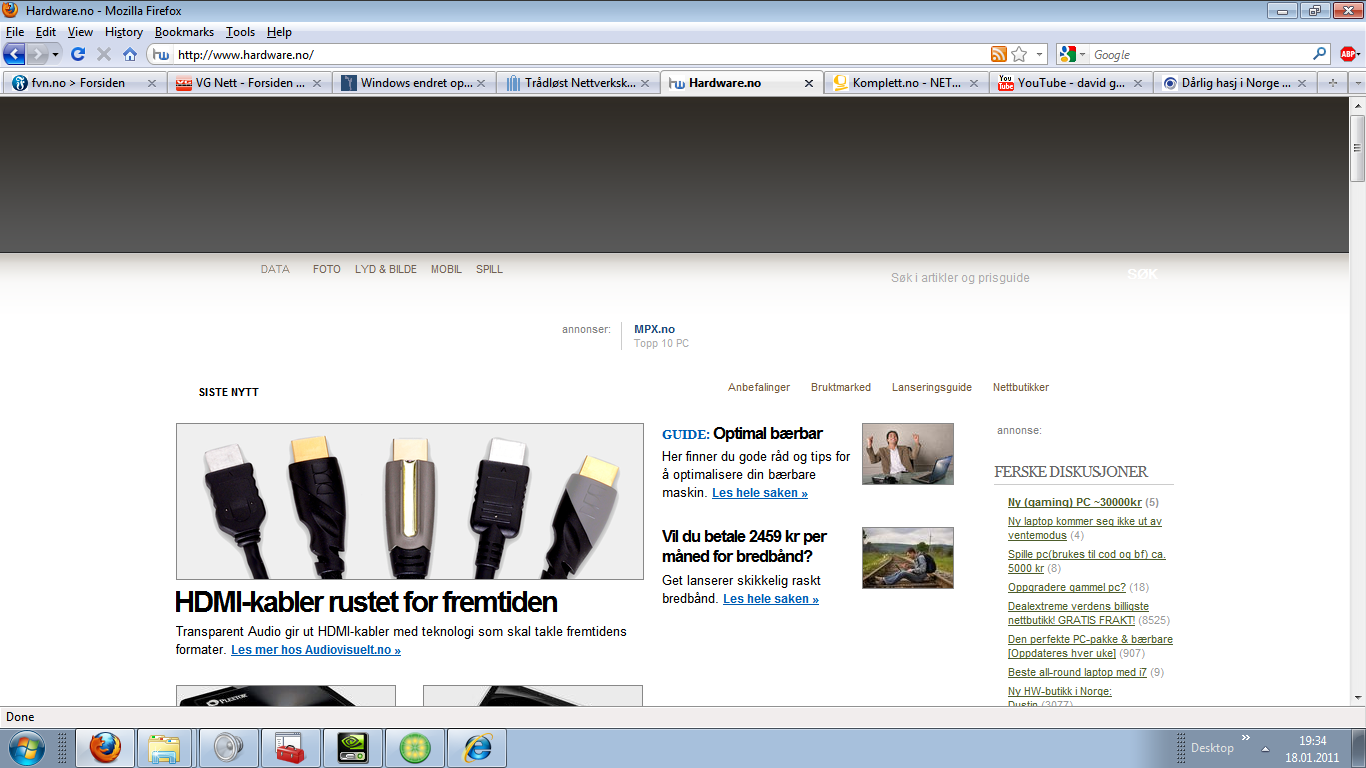
Task: Open the recent pages history dropdown arrow
Action: coord(56,54)
